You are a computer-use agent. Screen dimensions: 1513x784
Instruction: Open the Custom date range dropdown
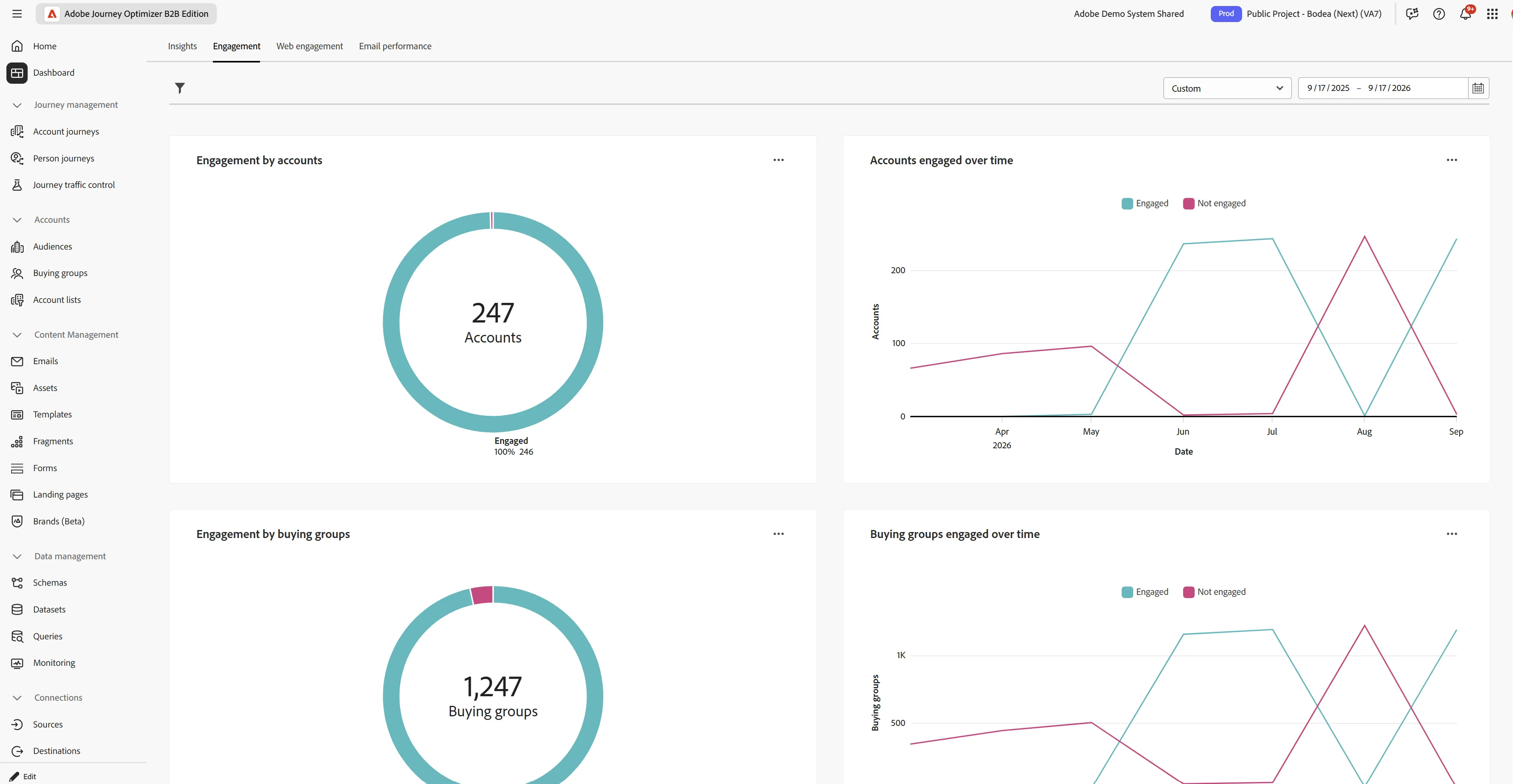pos(1227,88)
